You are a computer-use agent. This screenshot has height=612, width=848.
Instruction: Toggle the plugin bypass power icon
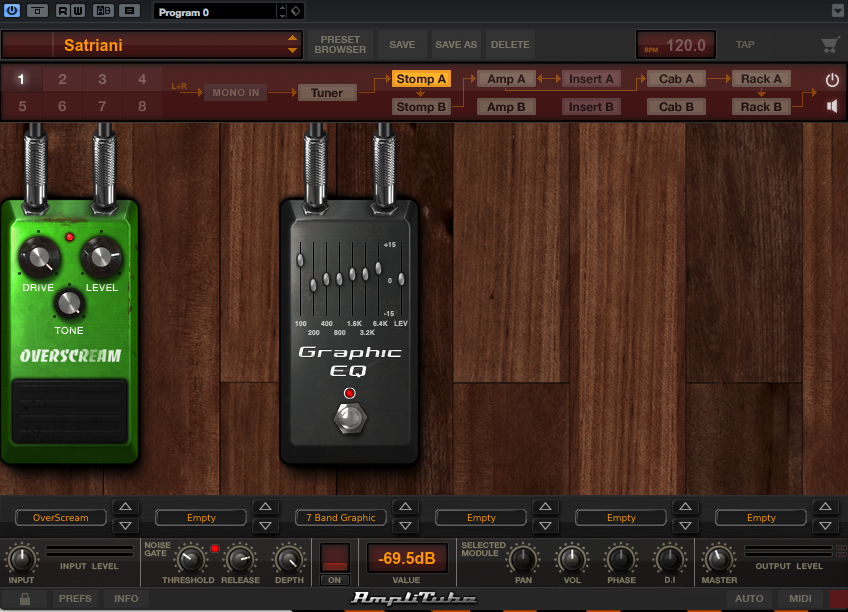[x=12, y=10]
